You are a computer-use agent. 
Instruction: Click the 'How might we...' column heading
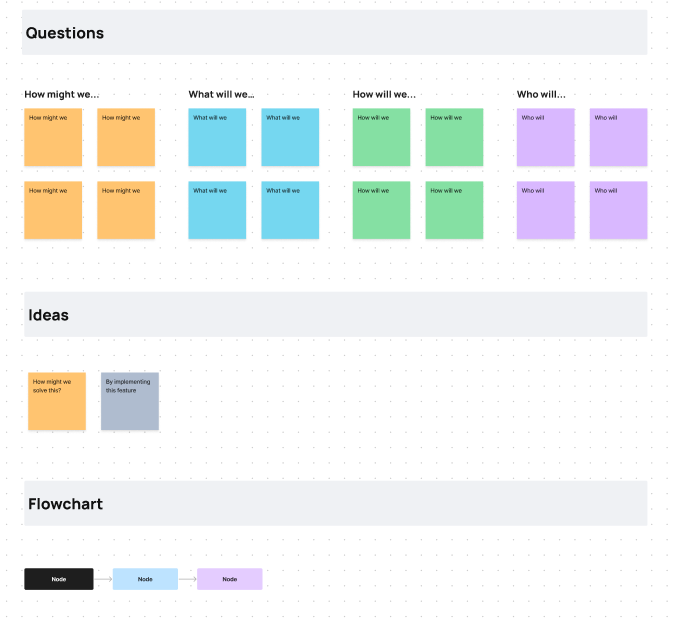62,94
